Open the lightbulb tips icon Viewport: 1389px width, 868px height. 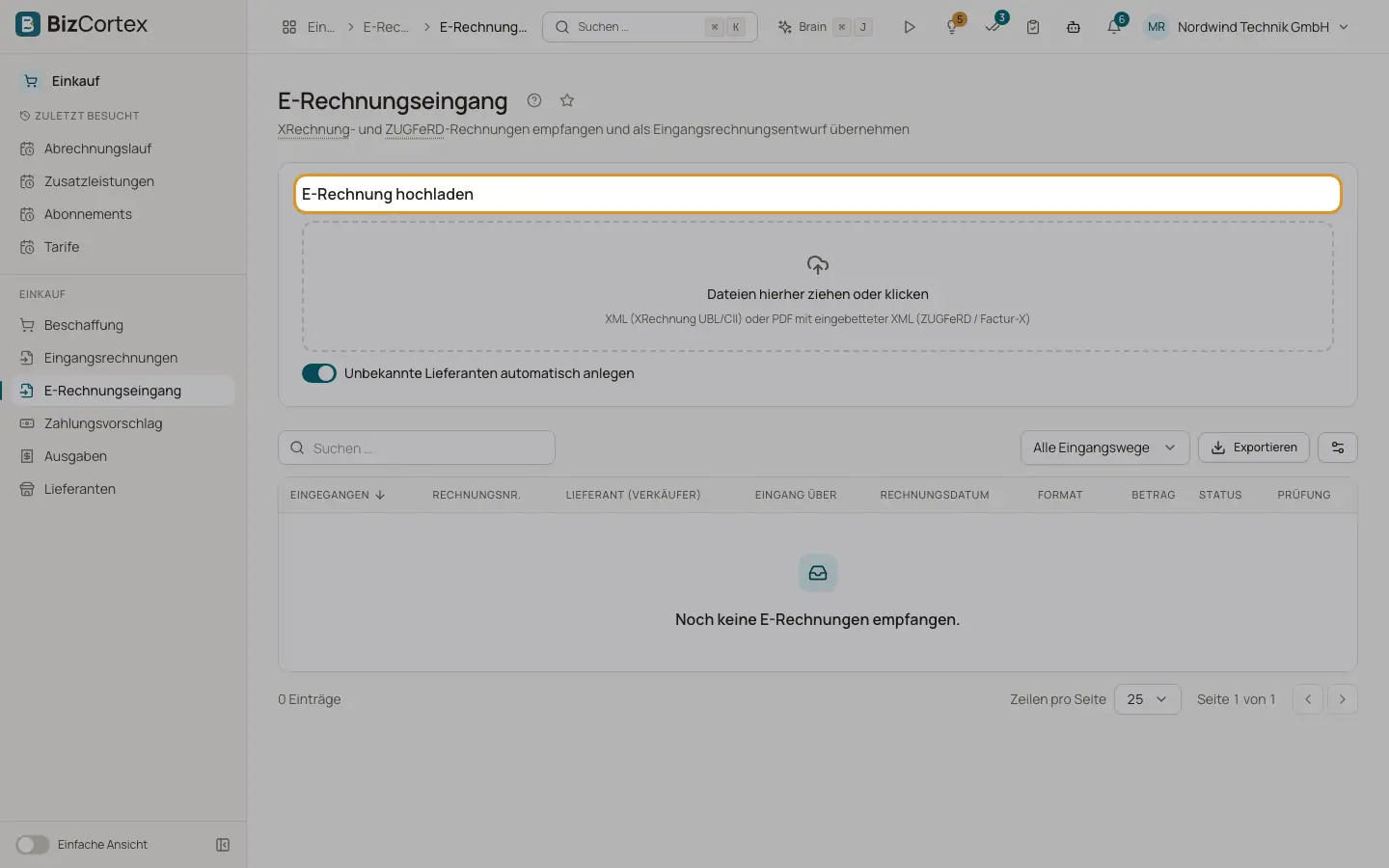[x=952, y=27]
